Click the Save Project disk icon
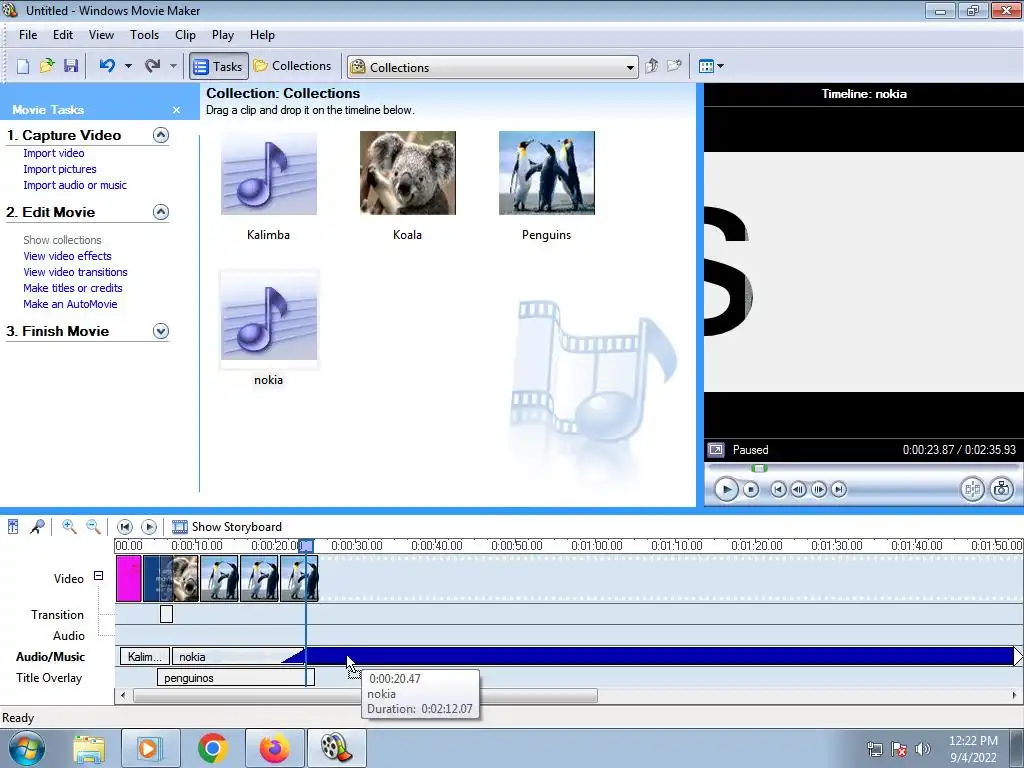The image size is (1024, 768). 71,66
